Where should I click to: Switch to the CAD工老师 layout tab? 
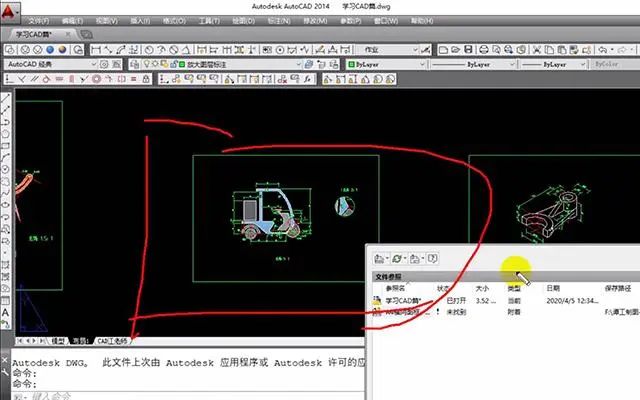113,341
